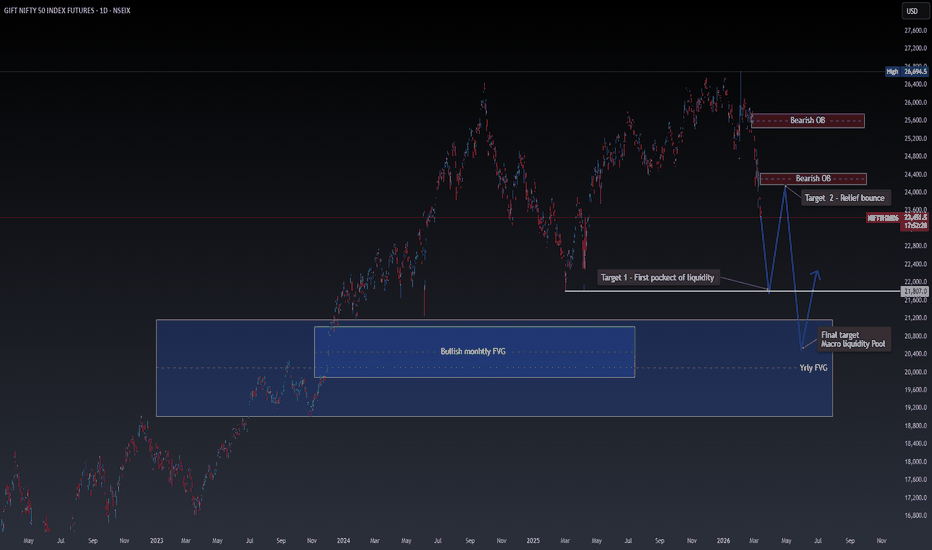
Task: Click the Yrly FVG text label
Action: pyautogui.click(x=813, y=368)
